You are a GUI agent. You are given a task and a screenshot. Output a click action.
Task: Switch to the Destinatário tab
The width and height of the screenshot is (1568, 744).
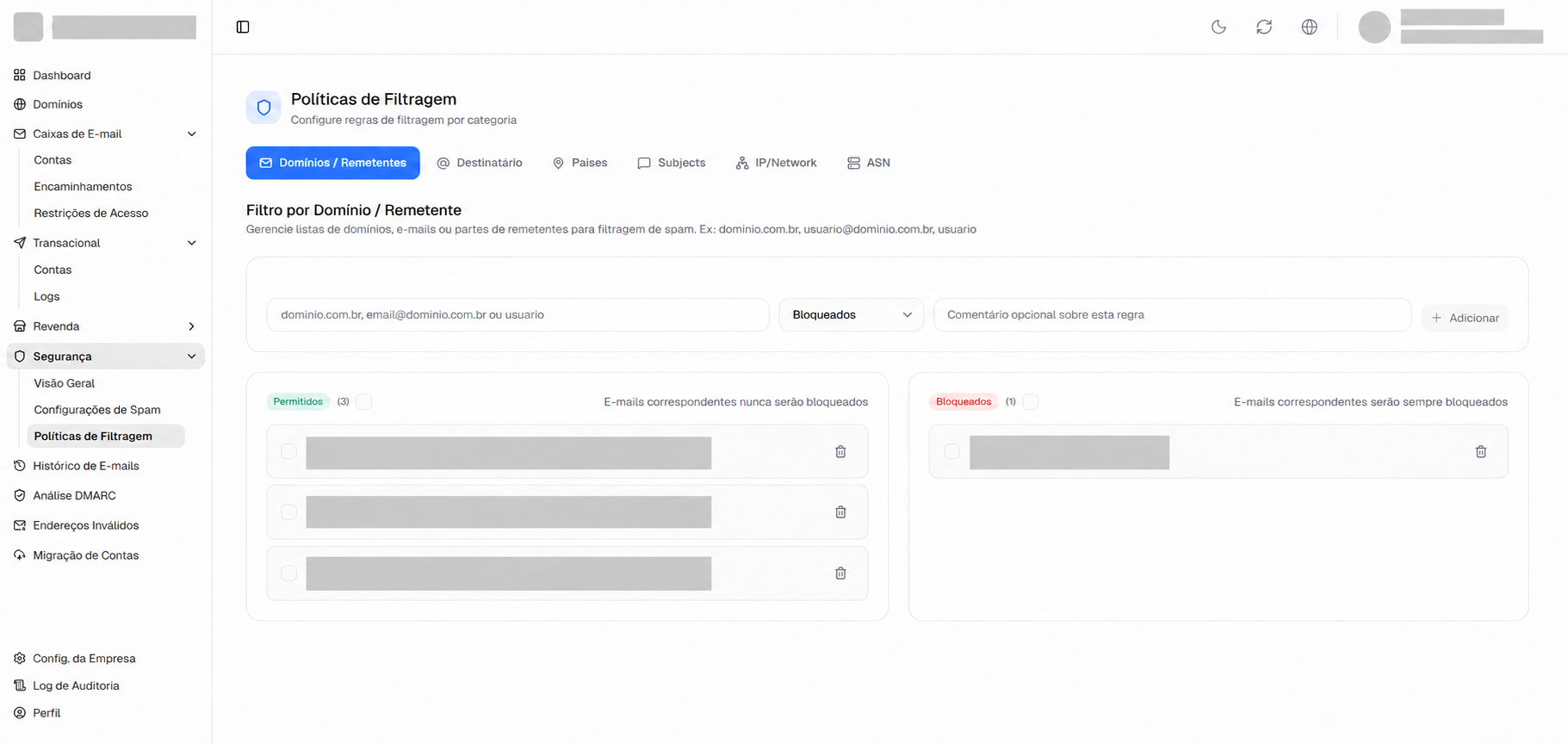pyautogui.click(x=480, y=163)
